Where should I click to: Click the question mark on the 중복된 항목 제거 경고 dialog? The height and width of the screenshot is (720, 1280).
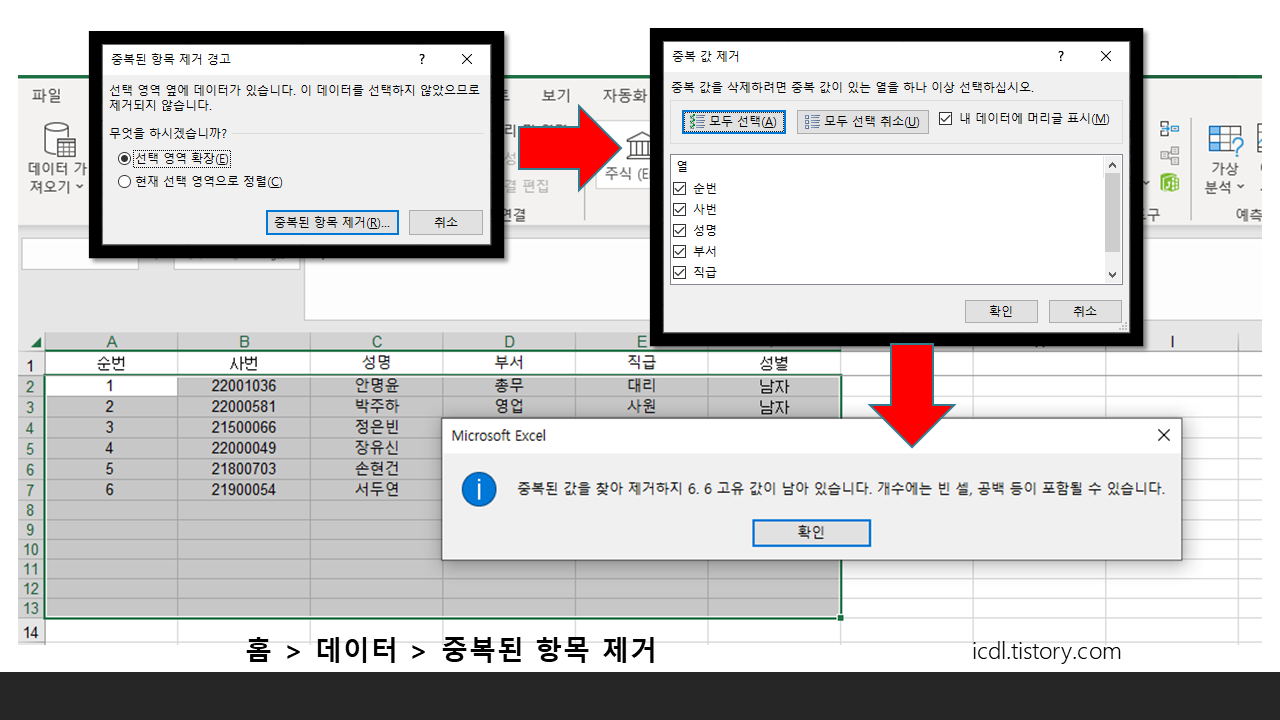pyautogui.click(x=421, y=59)
